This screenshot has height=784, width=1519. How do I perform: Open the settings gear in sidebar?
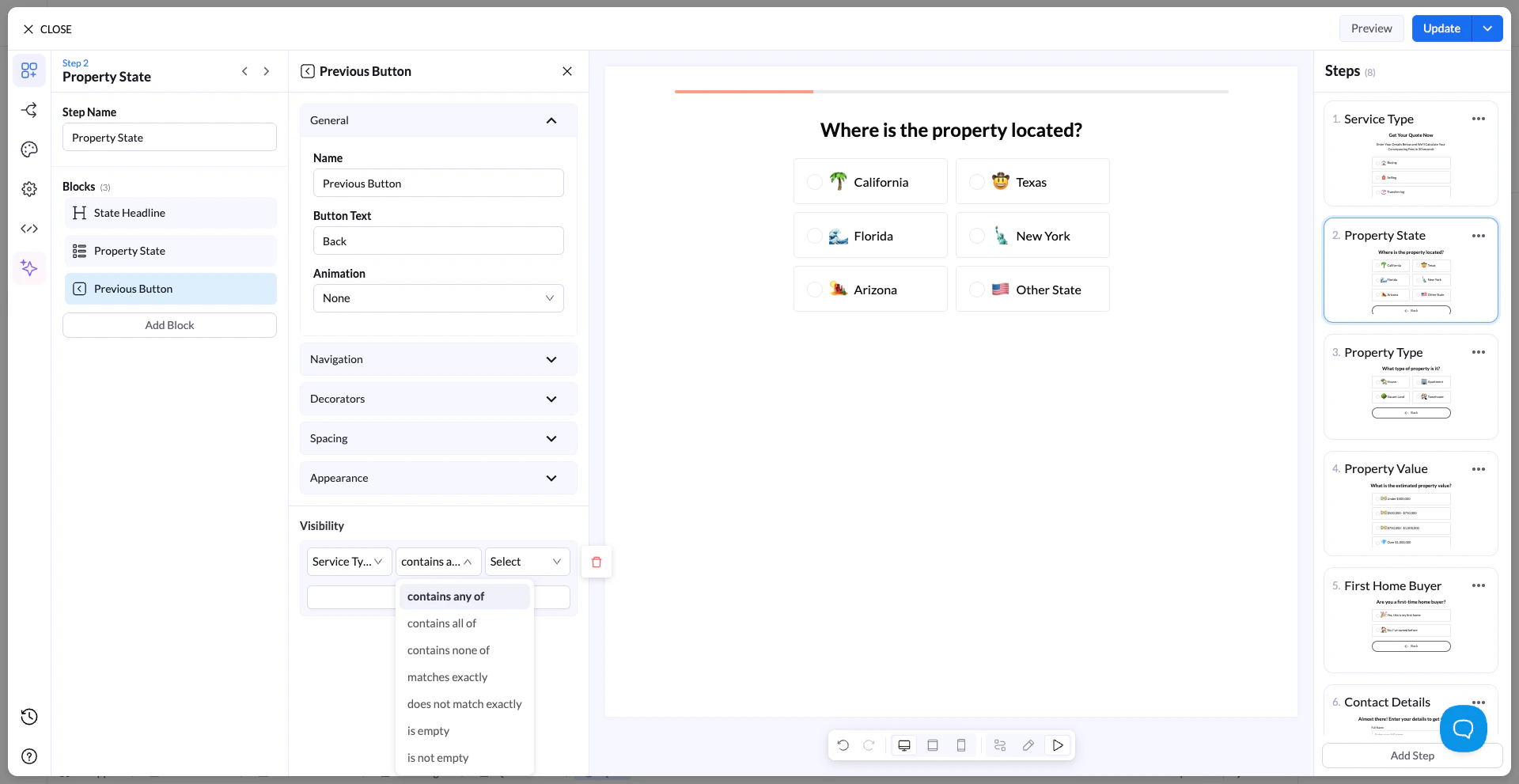pos(29,189)
